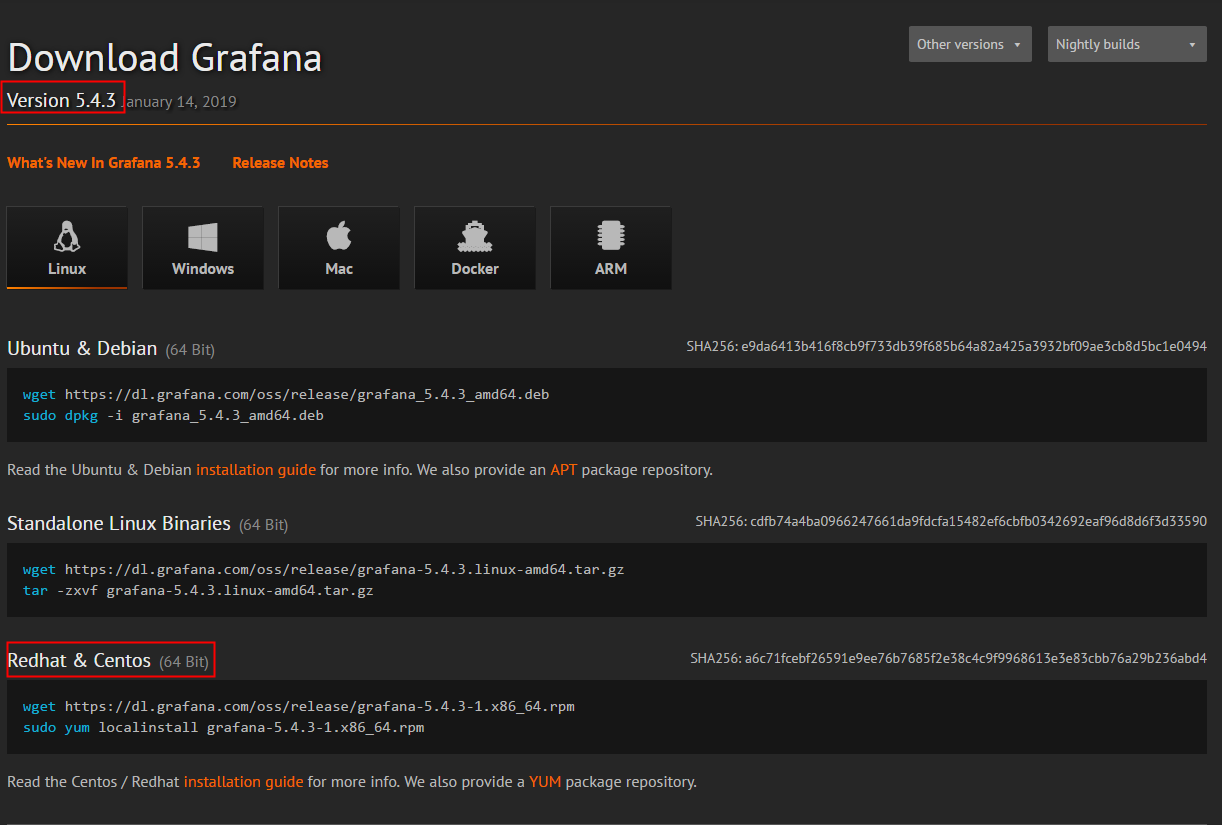The image size is (1222, 825).
Task: Open Centos / Redhat installation guide link
Action: [244, 781]
